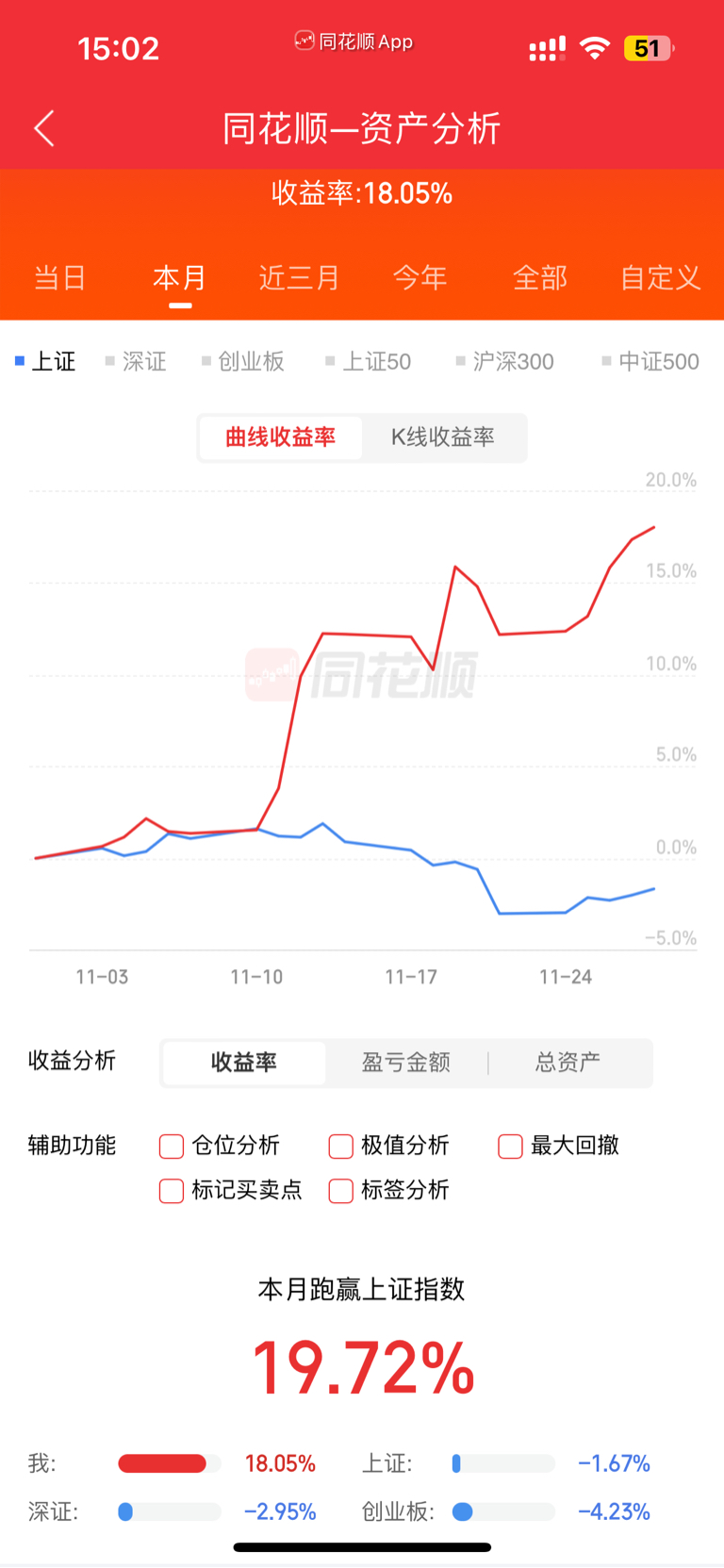Switch to K线收益率 view
The height and width of the screenshot is (1568, 724).
tap(442, 437)
